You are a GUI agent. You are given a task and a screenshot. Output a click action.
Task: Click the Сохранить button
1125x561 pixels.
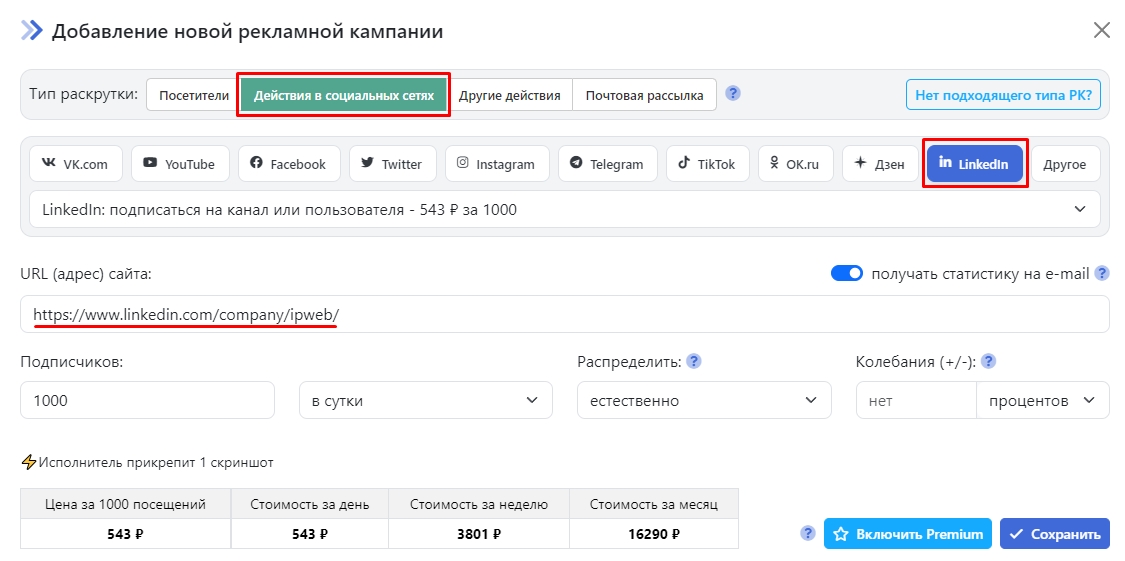click(1054, 534)
